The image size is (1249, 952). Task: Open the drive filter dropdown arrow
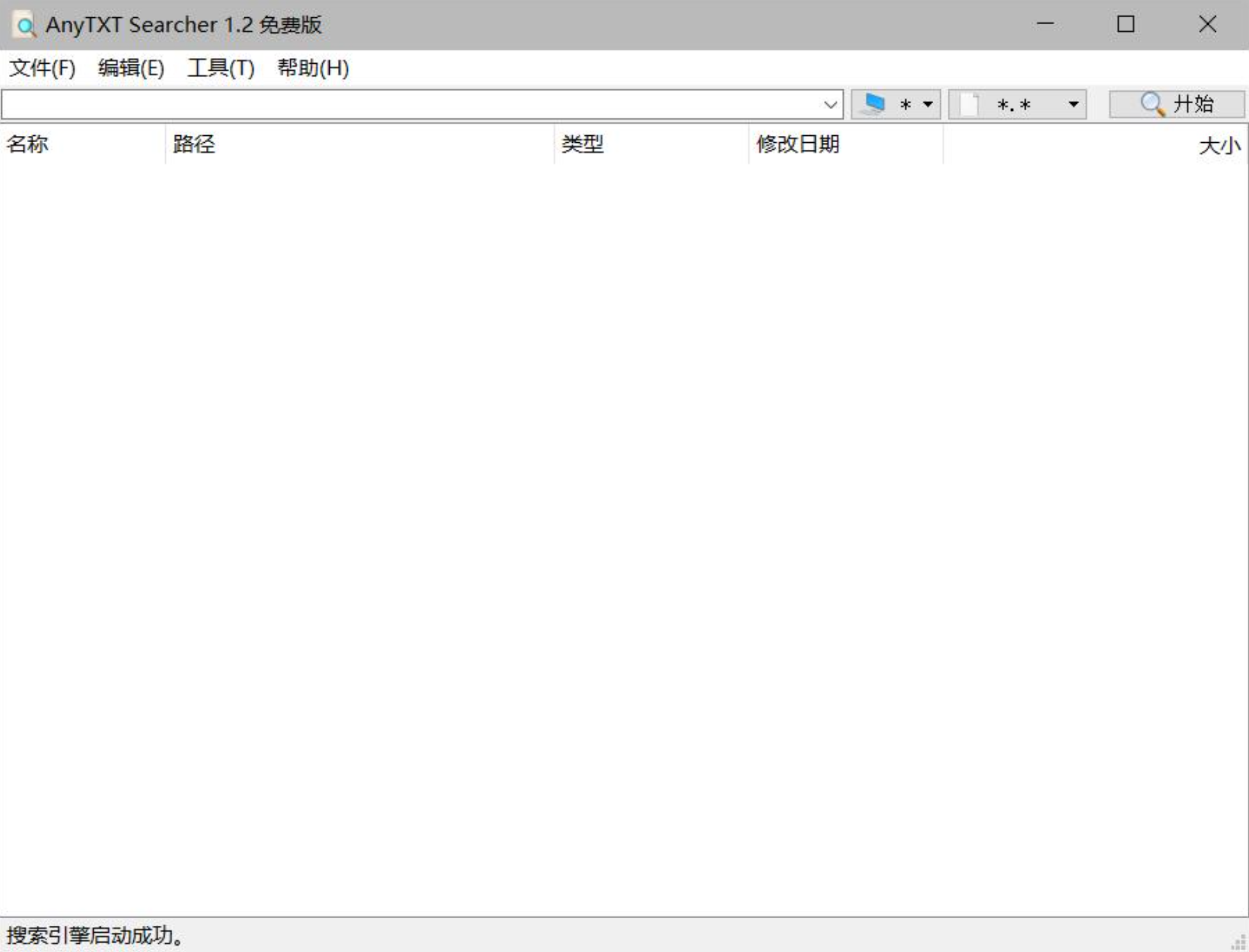click(x=928, y=105)
